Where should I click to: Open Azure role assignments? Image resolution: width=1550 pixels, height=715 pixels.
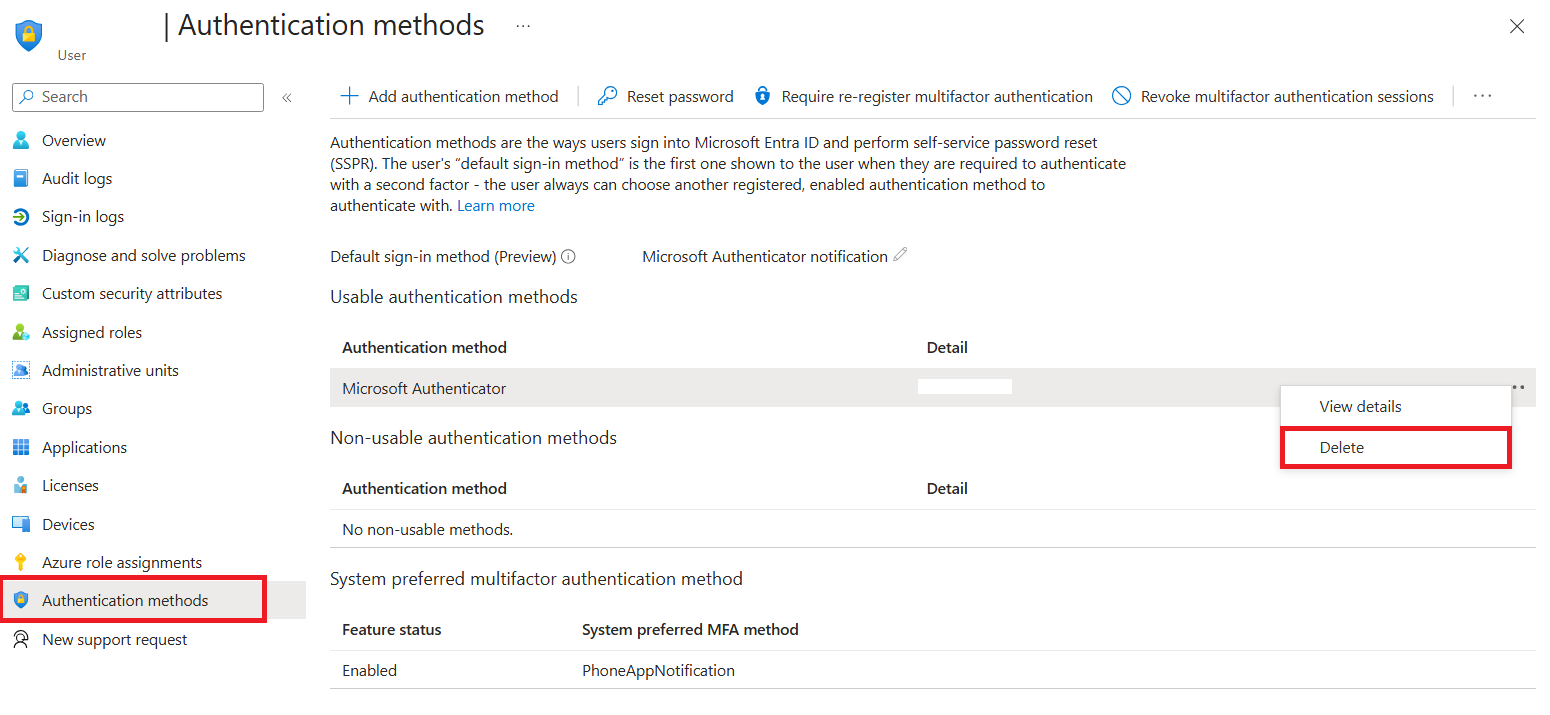point(121,561)
